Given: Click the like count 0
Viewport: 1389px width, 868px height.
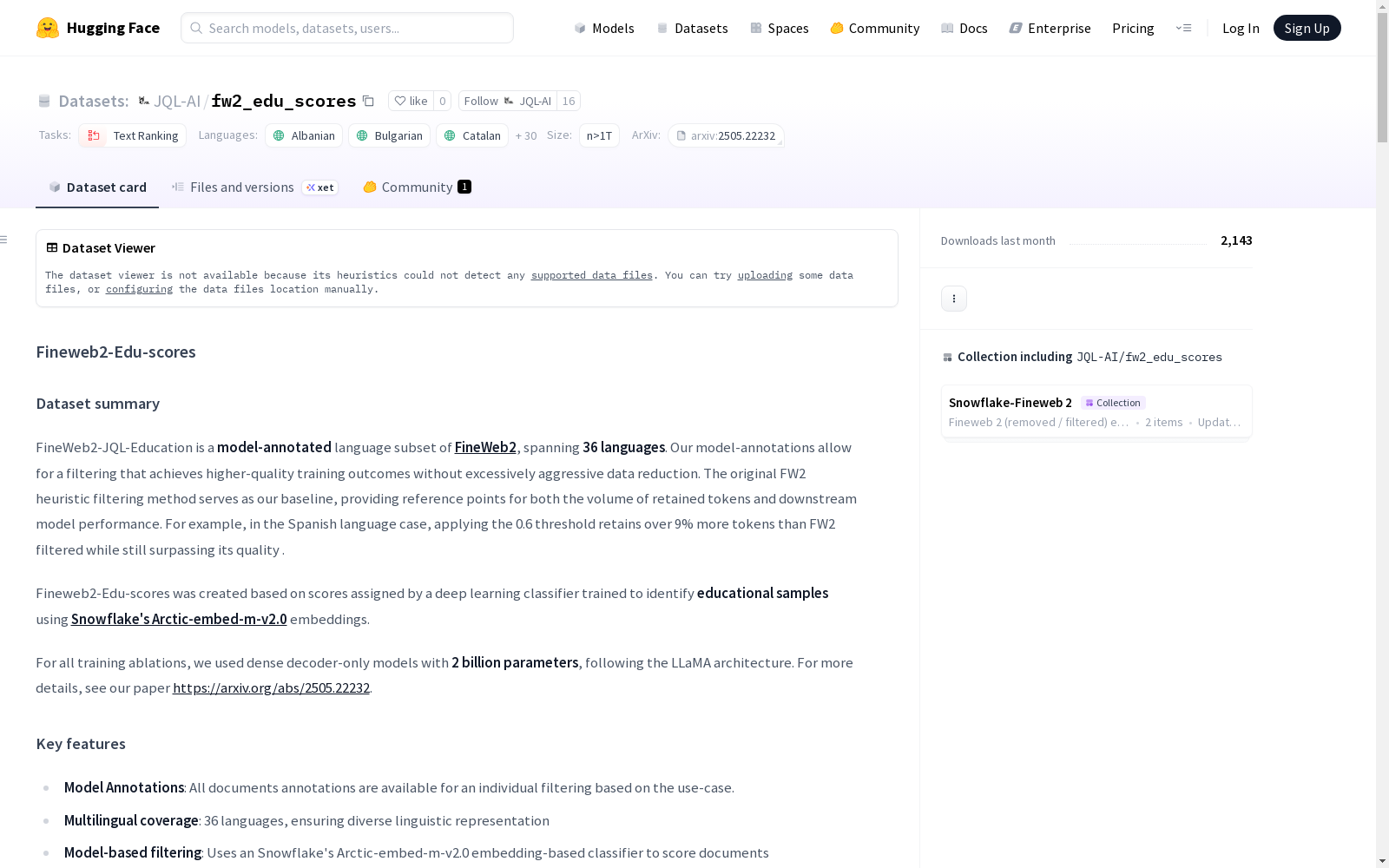Looking at the screenshot, I should coord(442,101).
